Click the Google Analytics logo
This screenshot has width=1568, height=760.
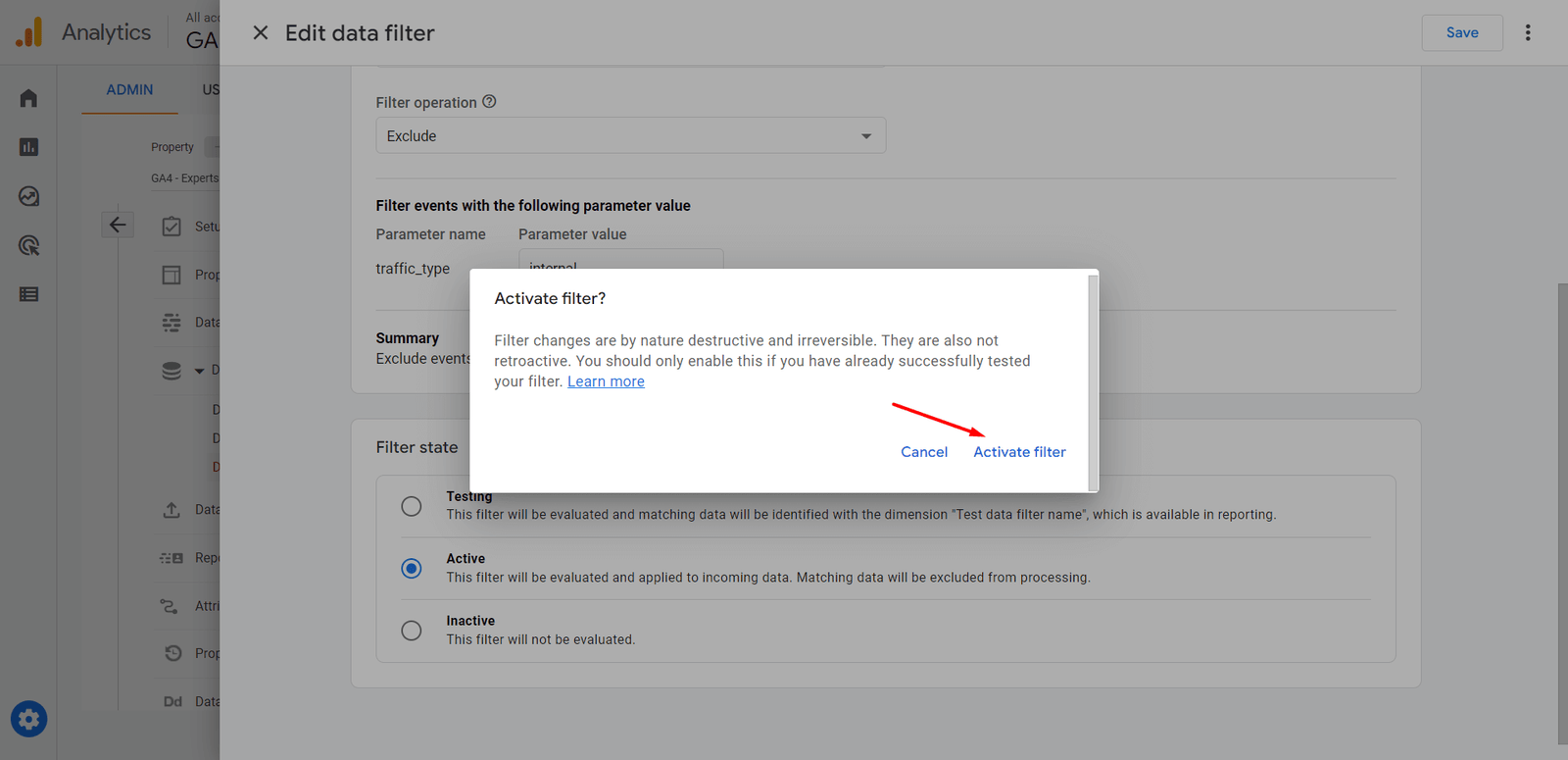pyautogui.click(x=29, y=32)
